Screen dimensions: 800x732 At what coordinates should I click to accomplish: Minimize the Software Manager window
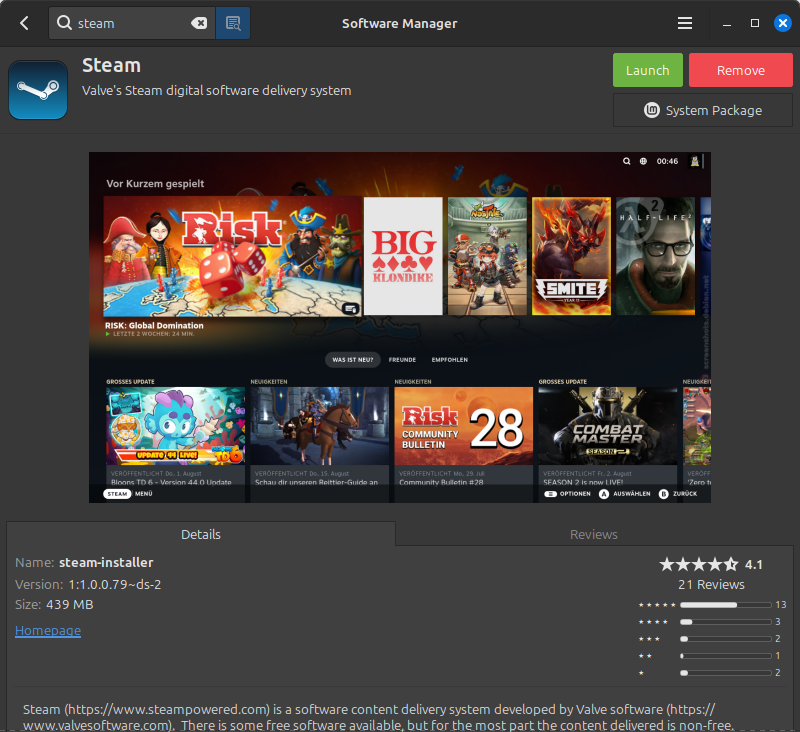pyautogui.click(x=727, y=23)
